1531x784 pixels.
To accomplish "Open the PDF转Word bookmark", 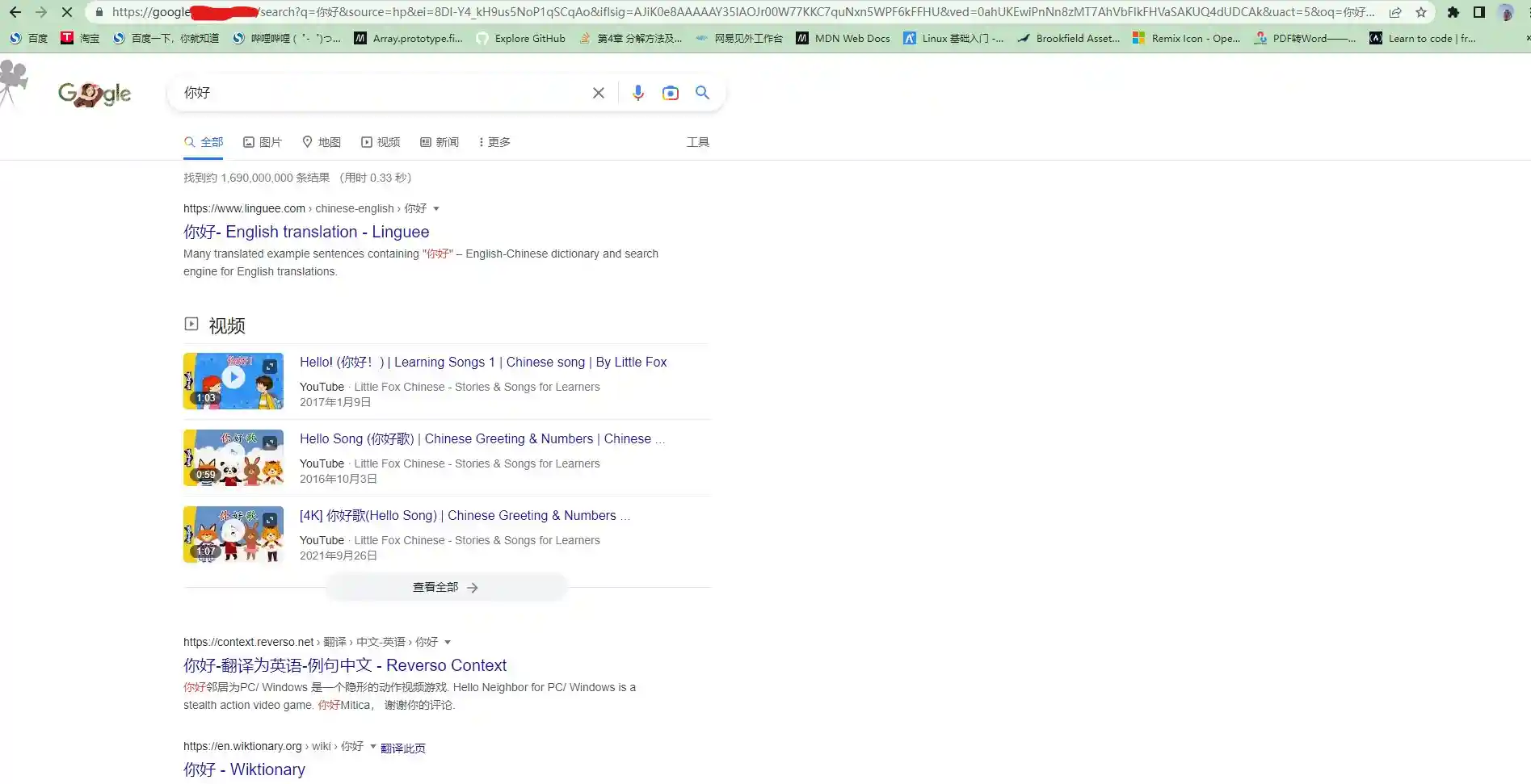I will coord(1305,38).
